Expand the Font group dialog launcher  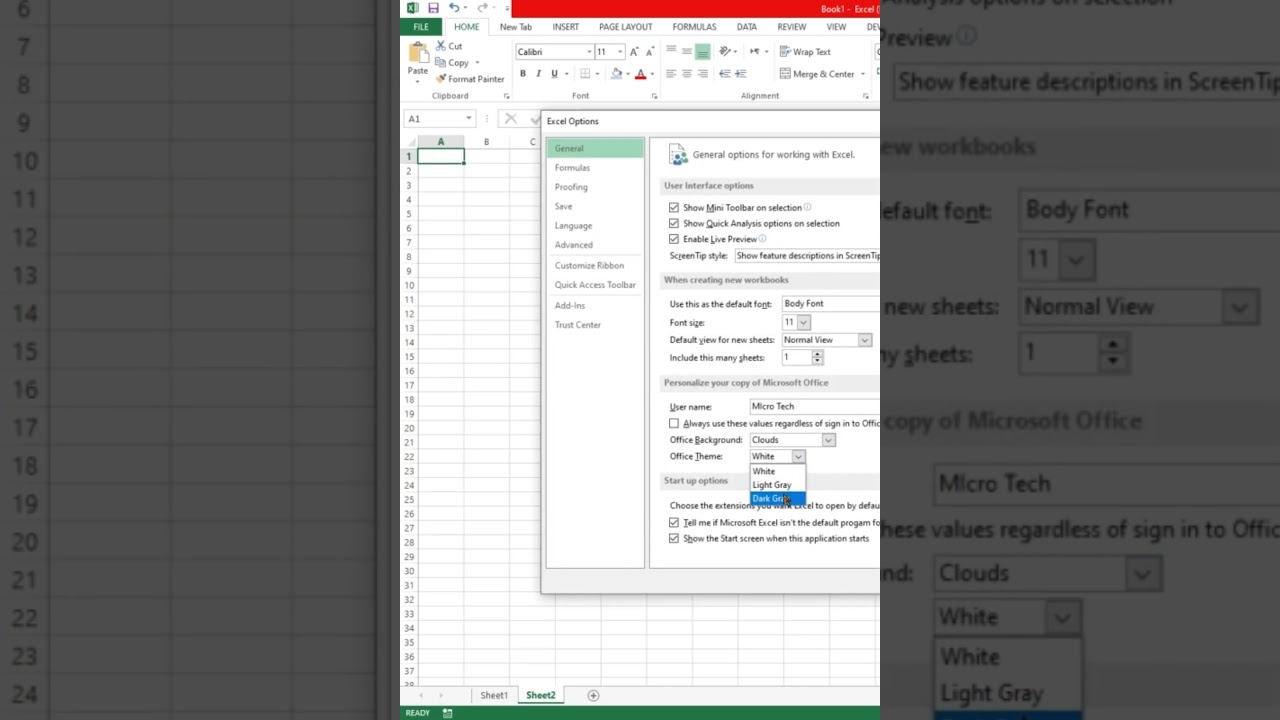654,96
